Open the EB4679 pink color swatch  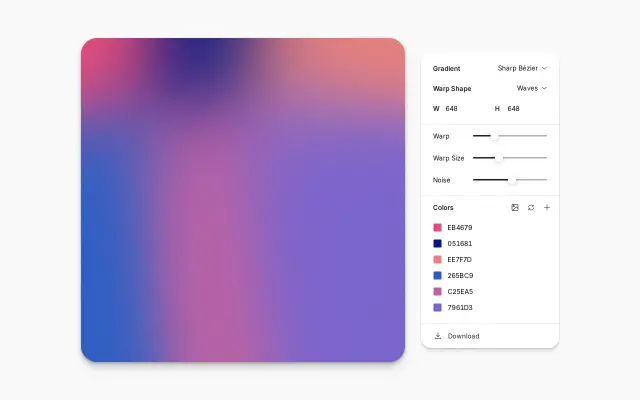pos(438,227)
